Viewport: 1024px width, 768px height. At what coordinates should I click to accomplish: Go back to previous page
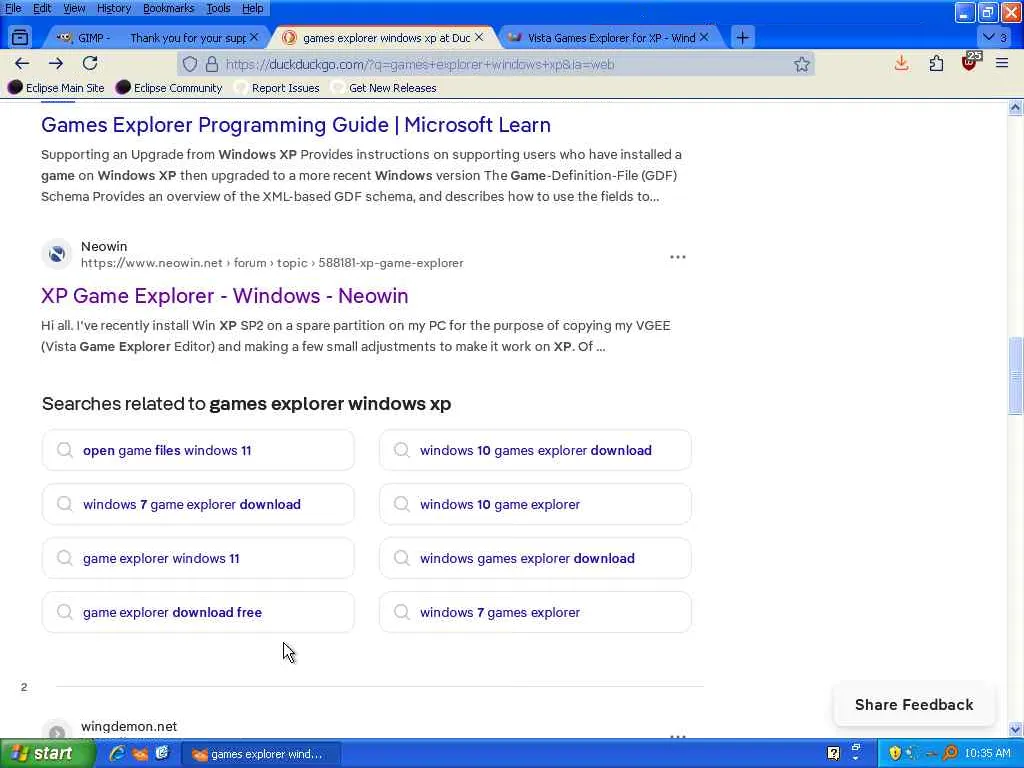click(x=22, y=63)
